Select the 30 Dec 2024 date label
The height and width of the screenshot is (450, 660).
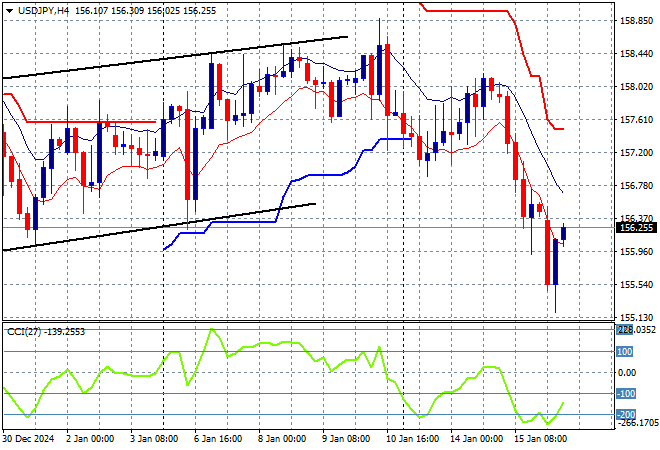point(30,438)
